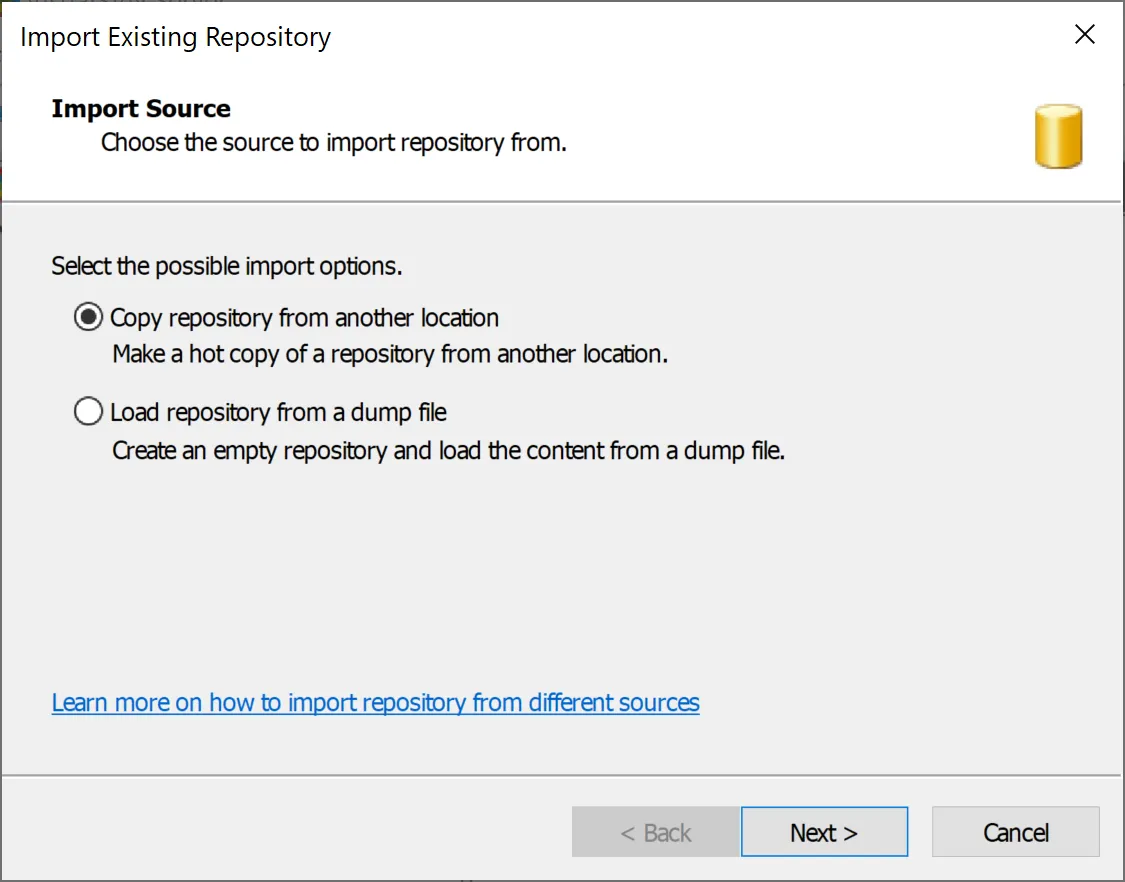Click the 'Import Existing Repository' window title

175,38
